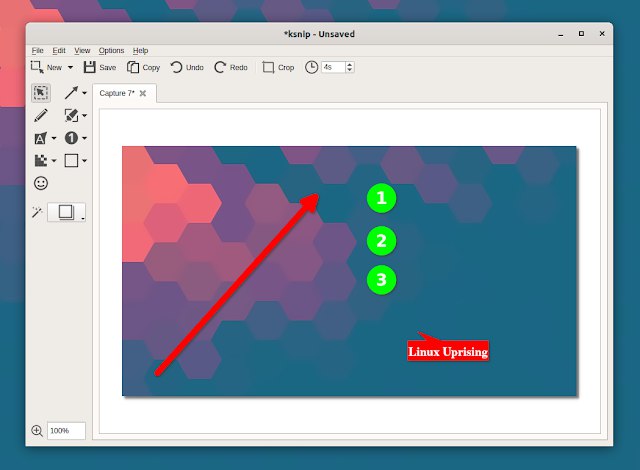This screenshot has width=640, height=470.
Task: Open the File menu
Action: click(x=38, y=51)
